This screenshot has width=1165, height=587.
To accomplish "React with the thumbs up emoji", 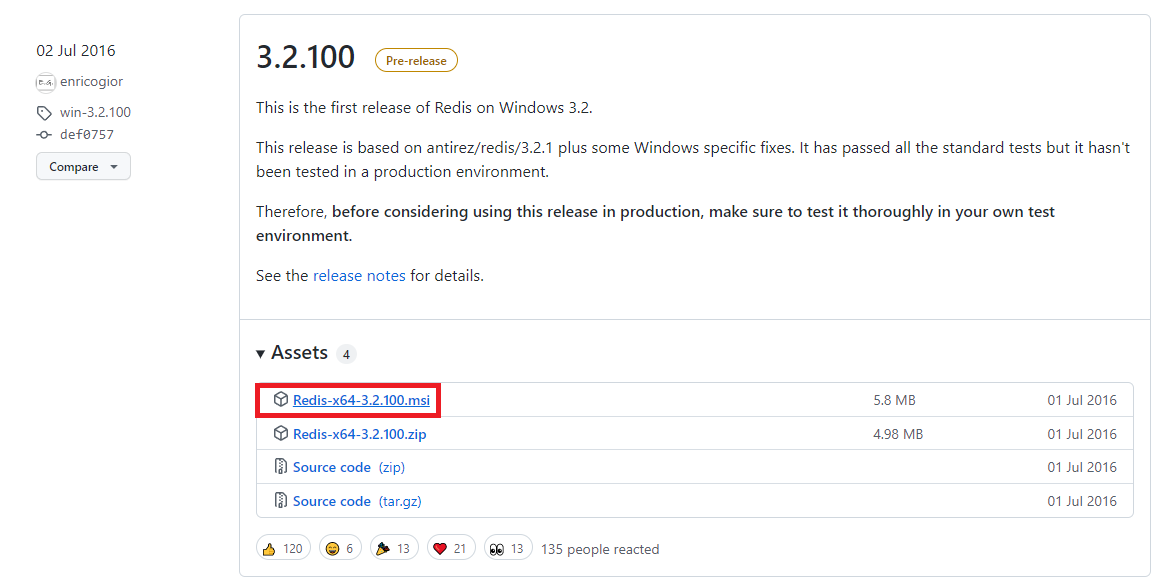I will pyautogui.click(x=283, y=548).
